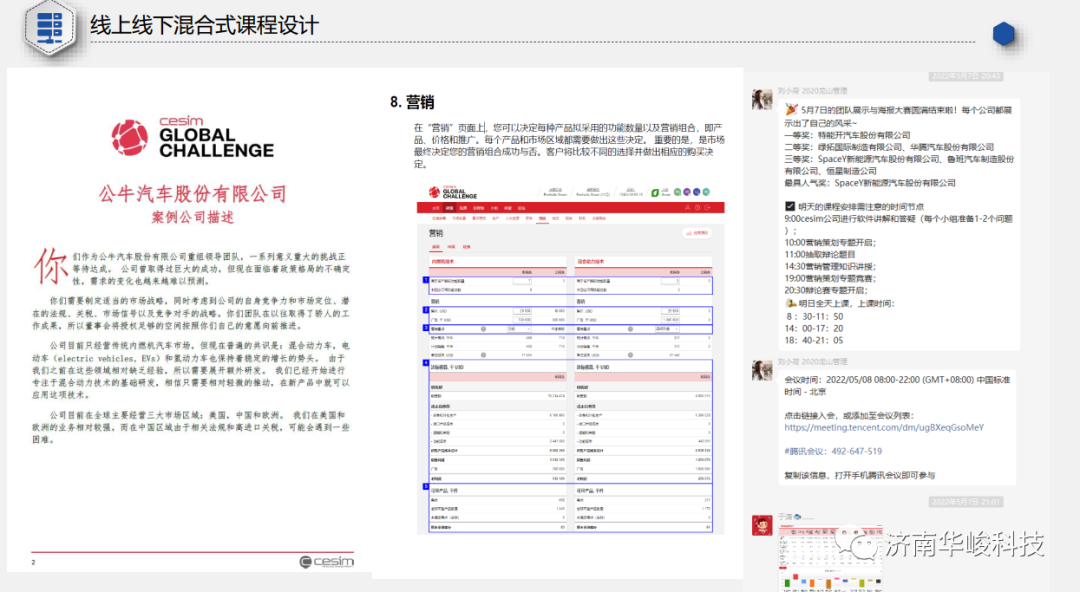Viewport: 1080px width, 592px height.
Task: Click the blue grid icon beside the slide title
Action: (x=49, y=27)
